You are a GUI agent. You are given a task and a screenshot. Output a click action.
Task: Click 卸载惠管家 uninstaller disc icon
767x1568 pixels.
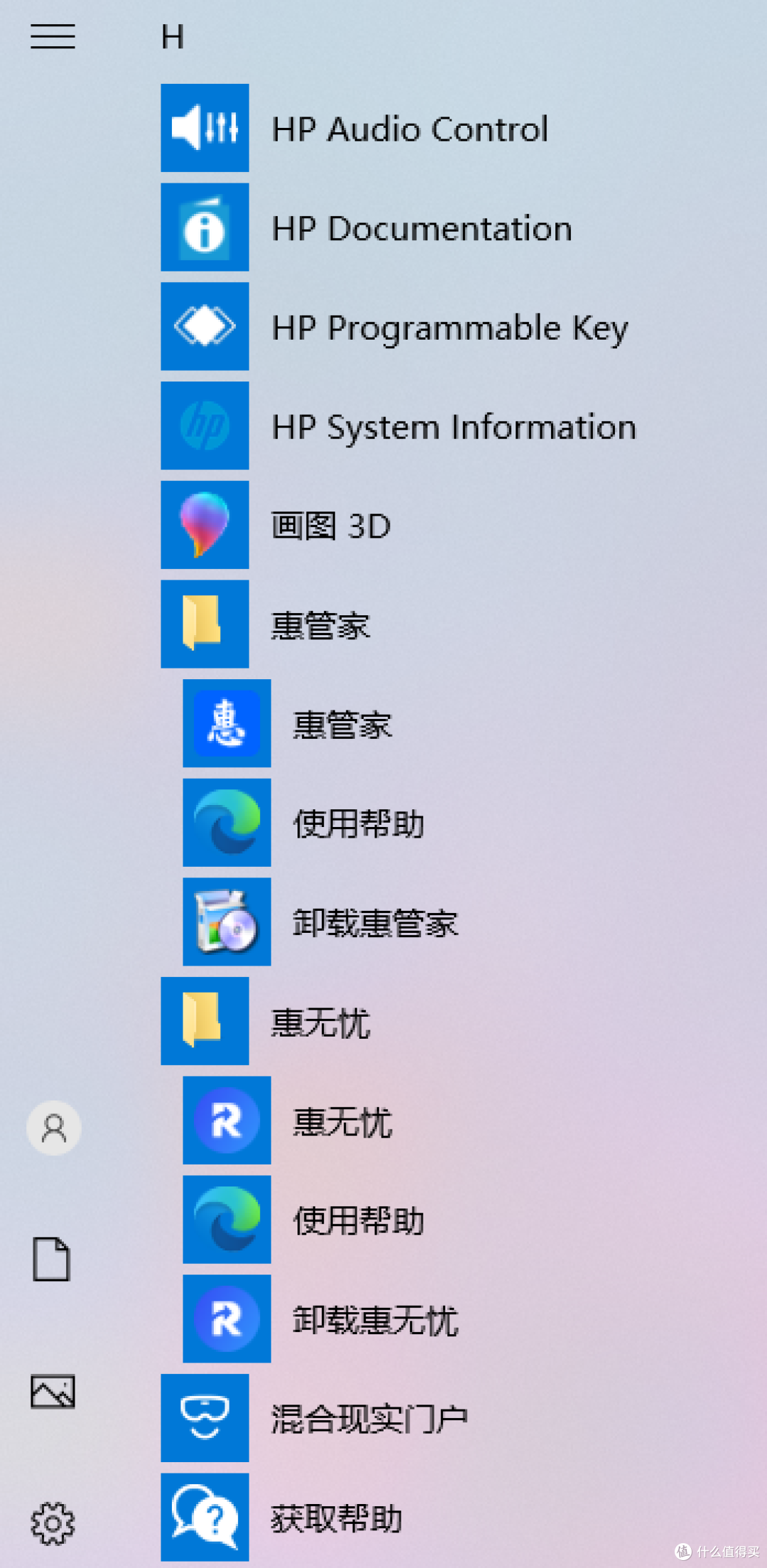[227, 922]
